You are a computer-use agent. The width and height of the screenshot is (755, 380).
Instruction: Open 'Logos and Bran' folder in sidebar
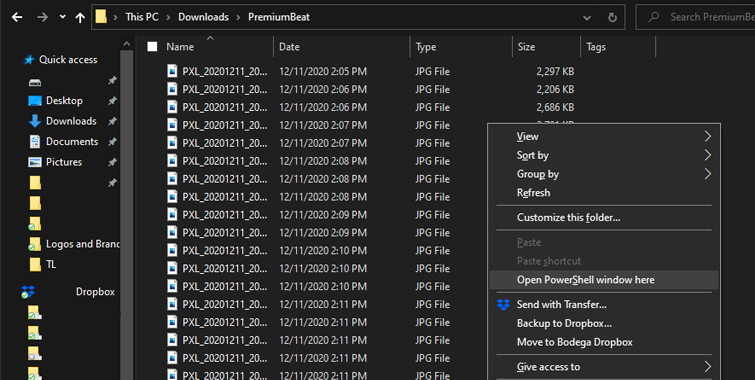82,244
